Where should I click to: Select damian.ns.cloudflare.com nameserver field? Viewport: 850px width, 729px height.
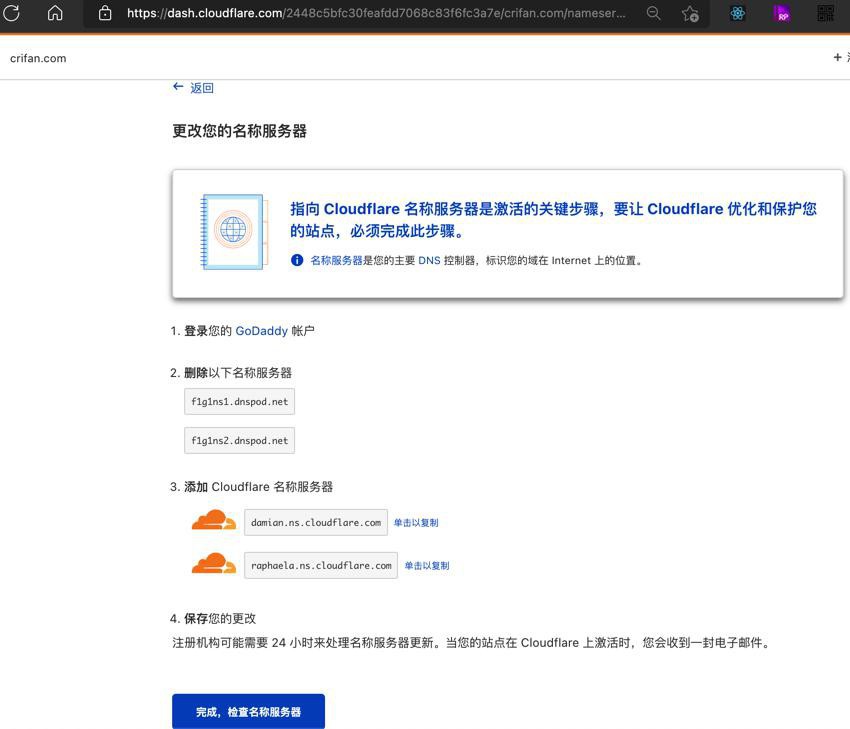coord(316,522)
